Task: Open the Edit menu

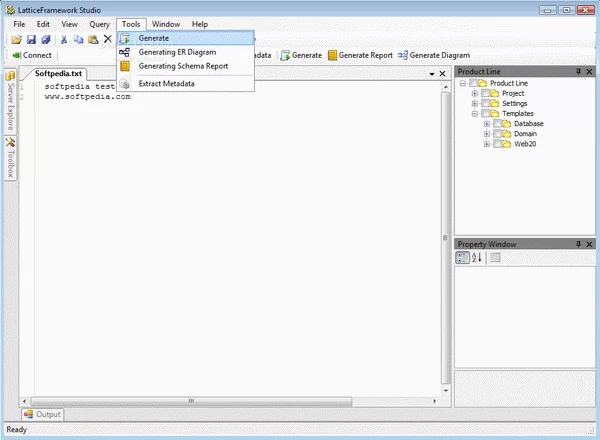Action: tap(43, 24)
